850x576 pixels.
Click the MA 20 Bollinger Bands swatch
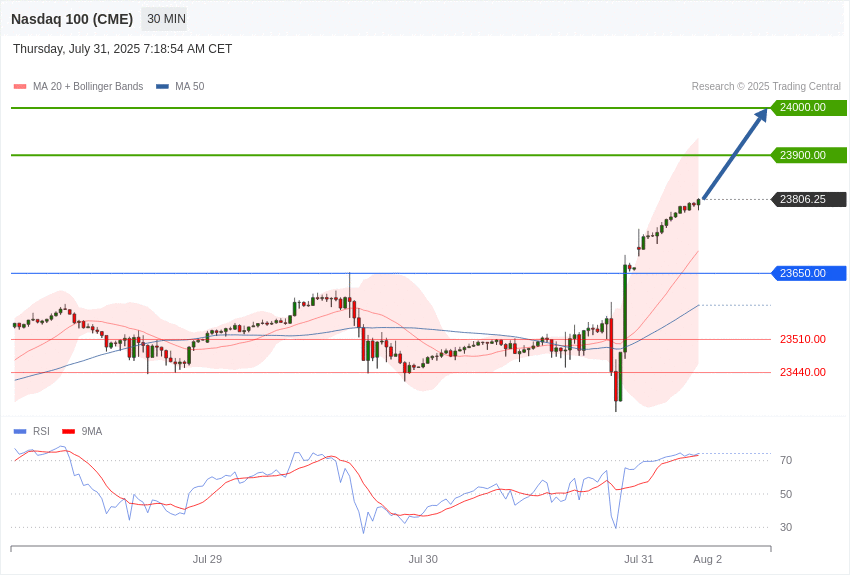pyautogui.click(x=20, y=86)
